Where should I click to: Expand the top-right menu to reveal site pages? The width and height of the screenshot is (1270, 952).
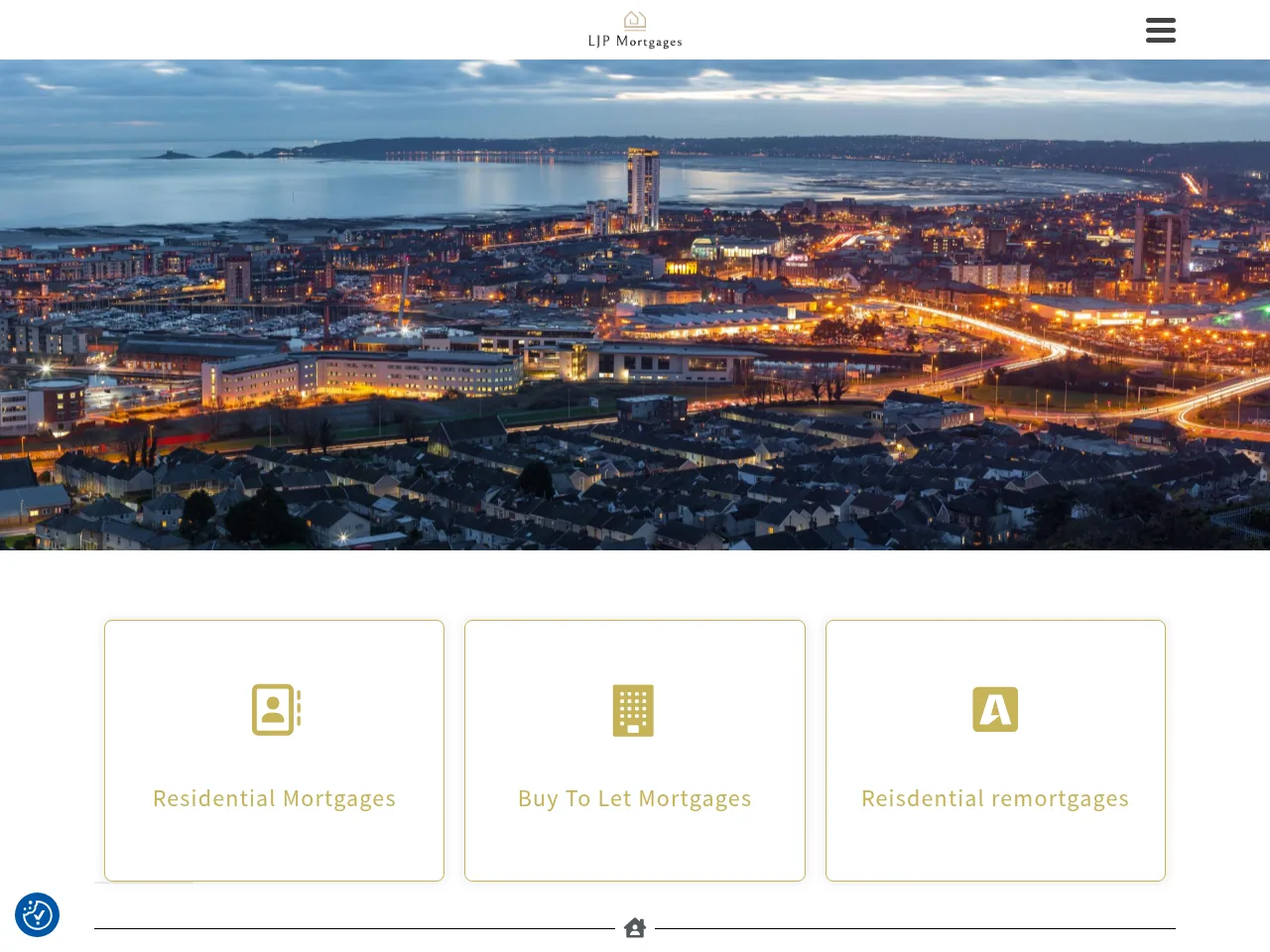point(1160,30)
